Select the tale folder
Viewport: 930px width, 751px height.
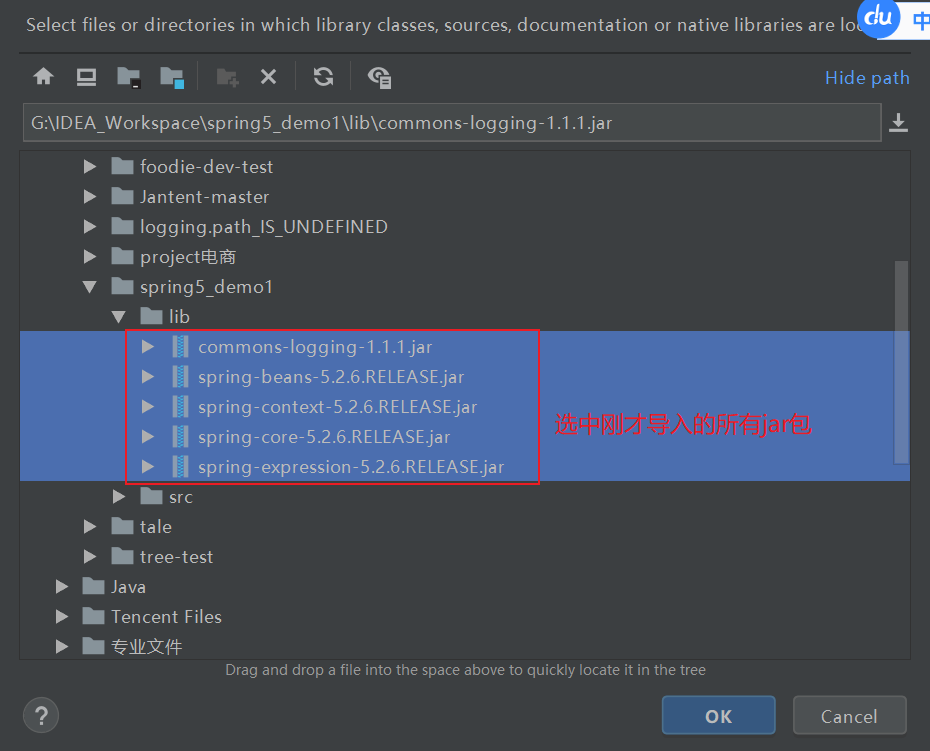pos(141,526)
